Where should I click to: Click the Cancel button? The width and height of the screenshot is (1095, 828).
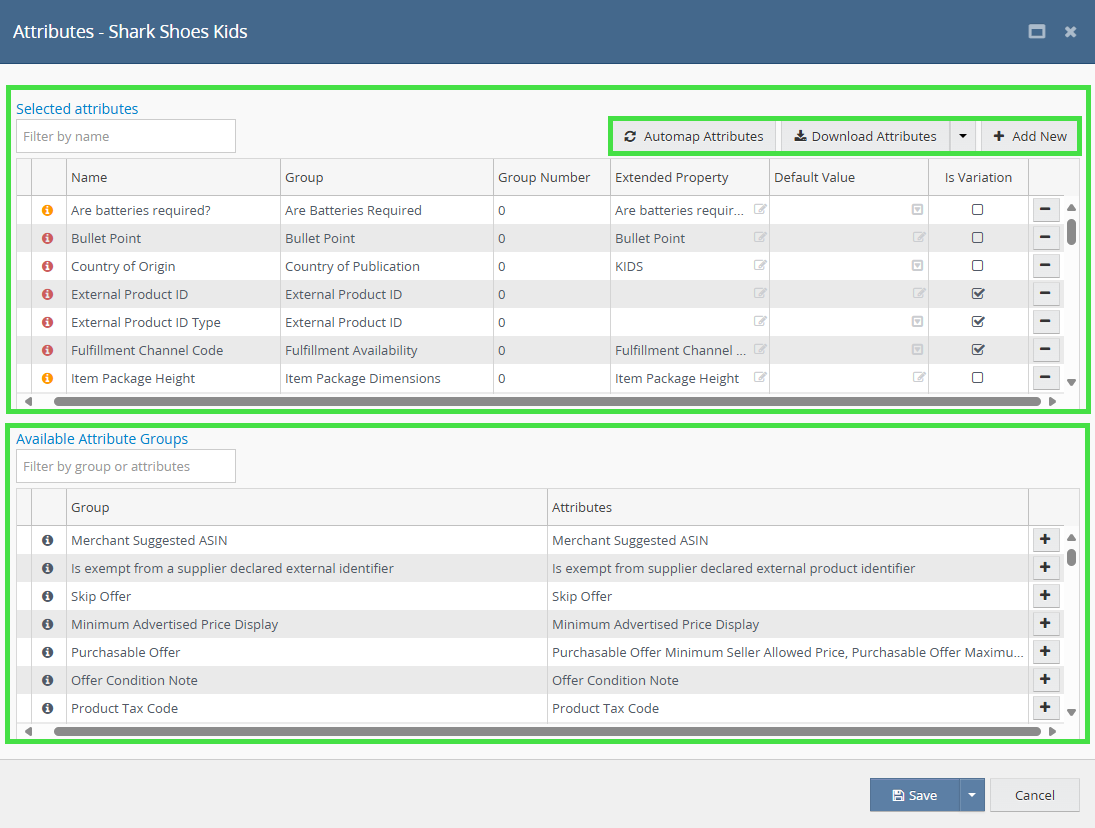pyautogui.click(x=1034, y=796)
